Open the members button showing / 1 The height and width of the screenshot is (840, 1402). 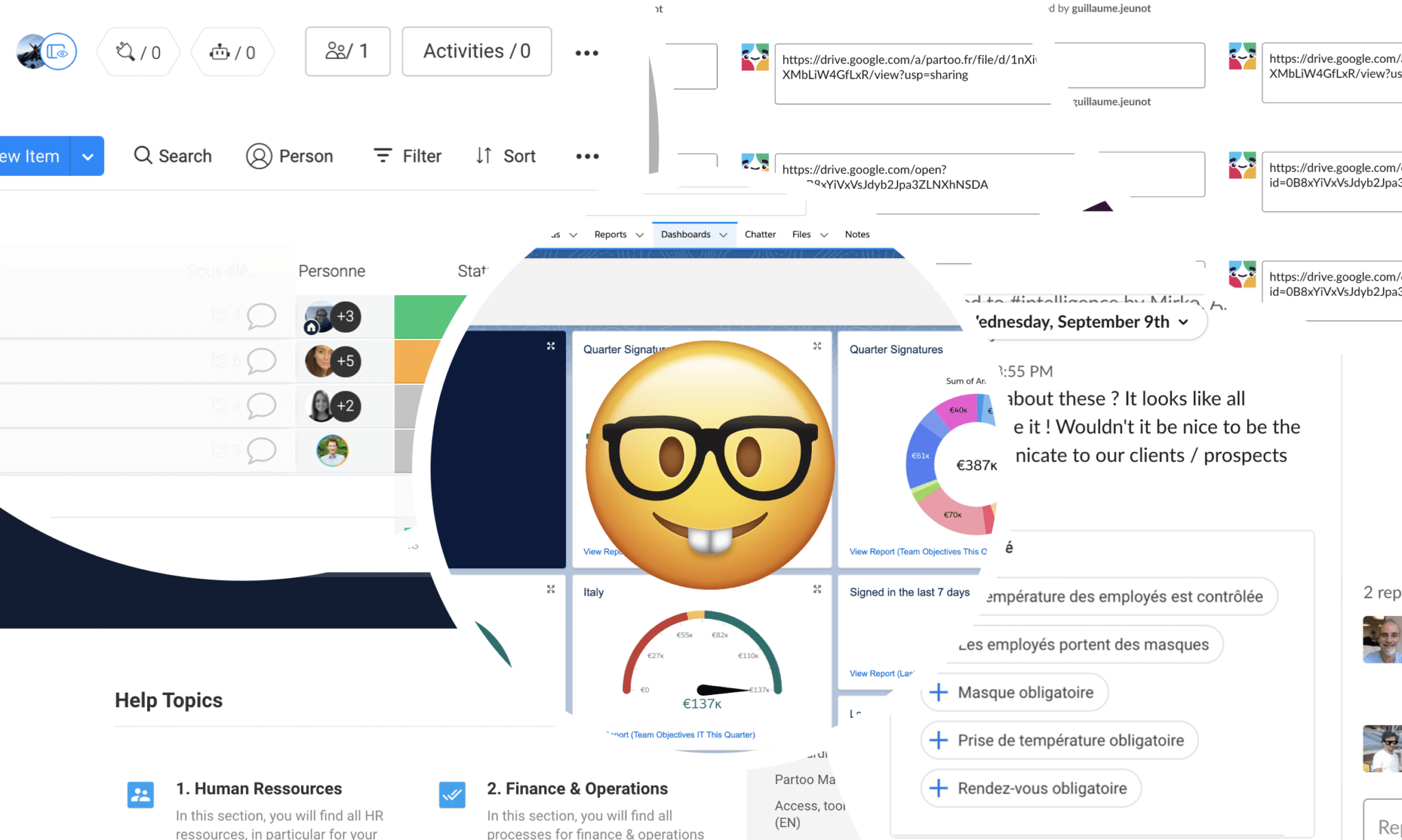(x=348, y=51)
